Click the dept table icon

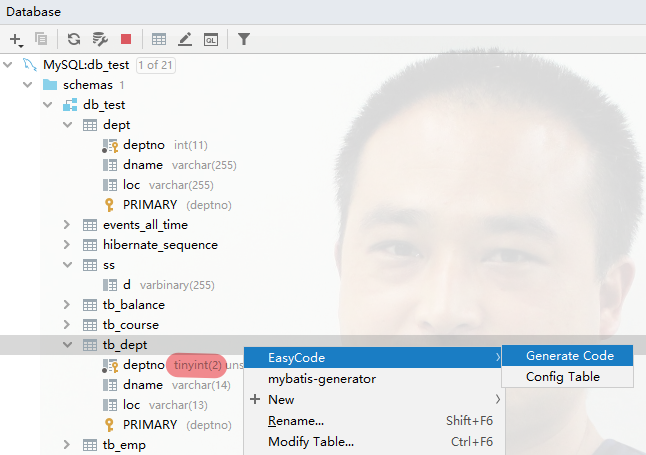click(90, 125)
